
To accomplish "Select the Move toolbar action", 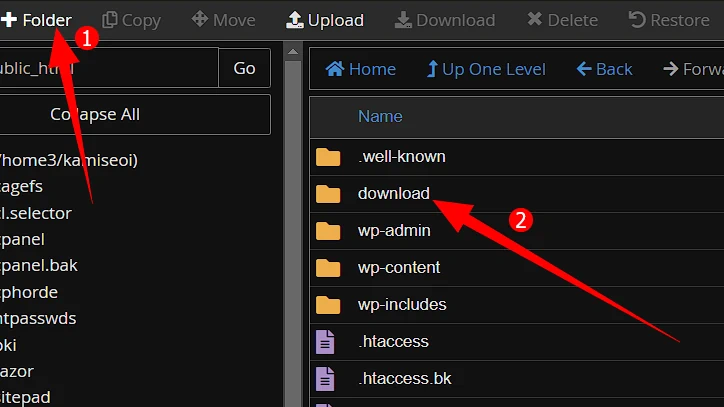I will (223, 20).
